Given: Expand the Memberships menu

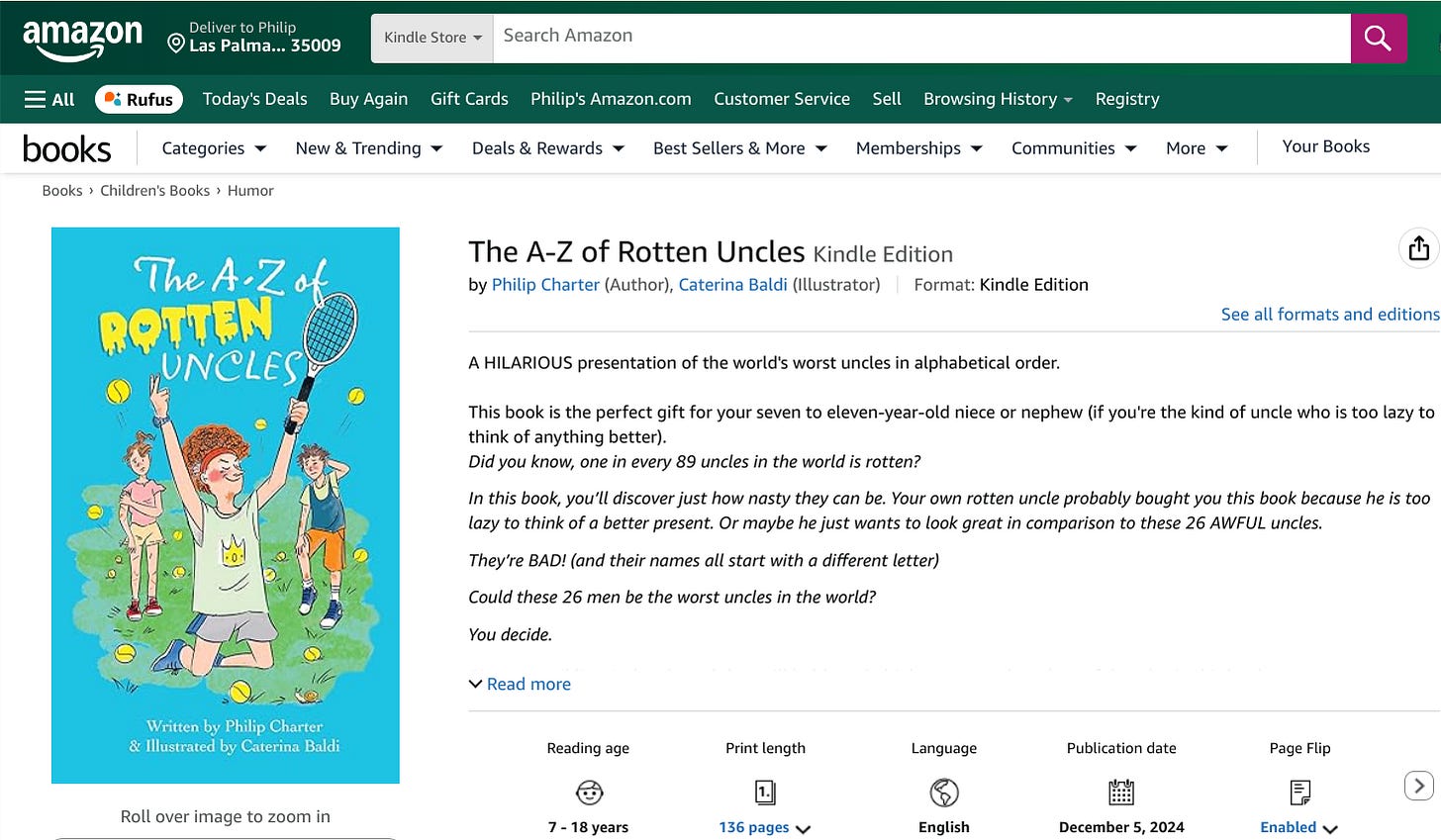Looking at the screenshot, I should click(918, 148).
